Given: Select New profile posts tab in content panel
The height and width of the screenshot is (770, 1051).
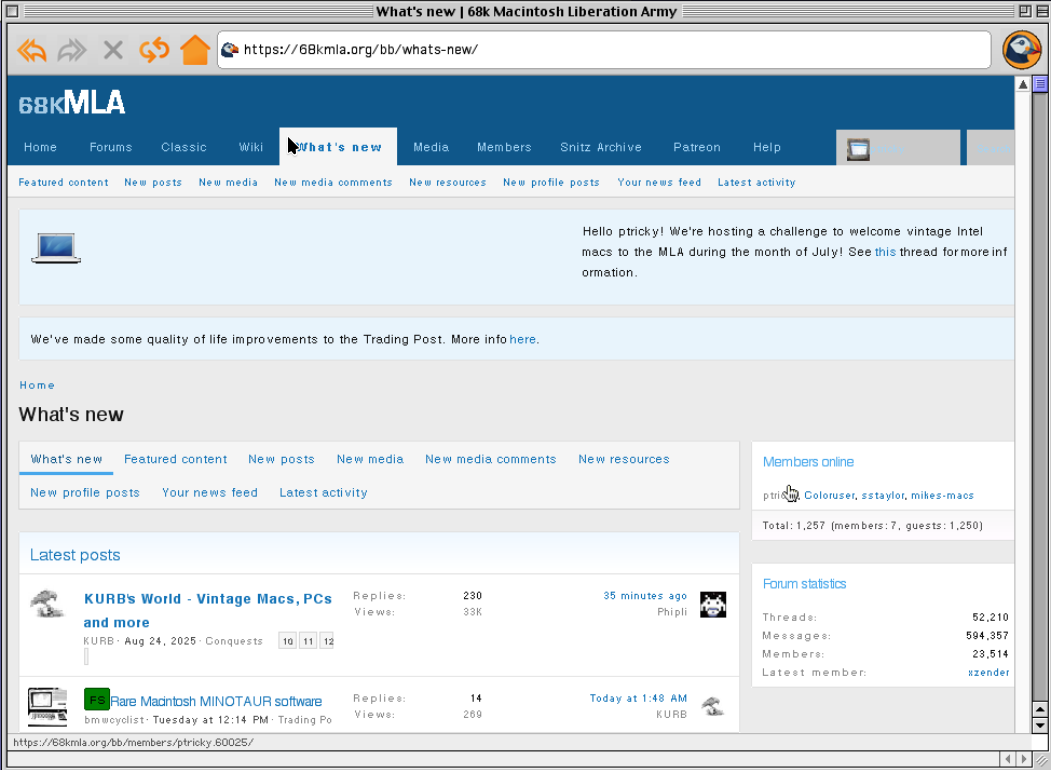Looking at the screenshot, I should (x=85, y=493).
